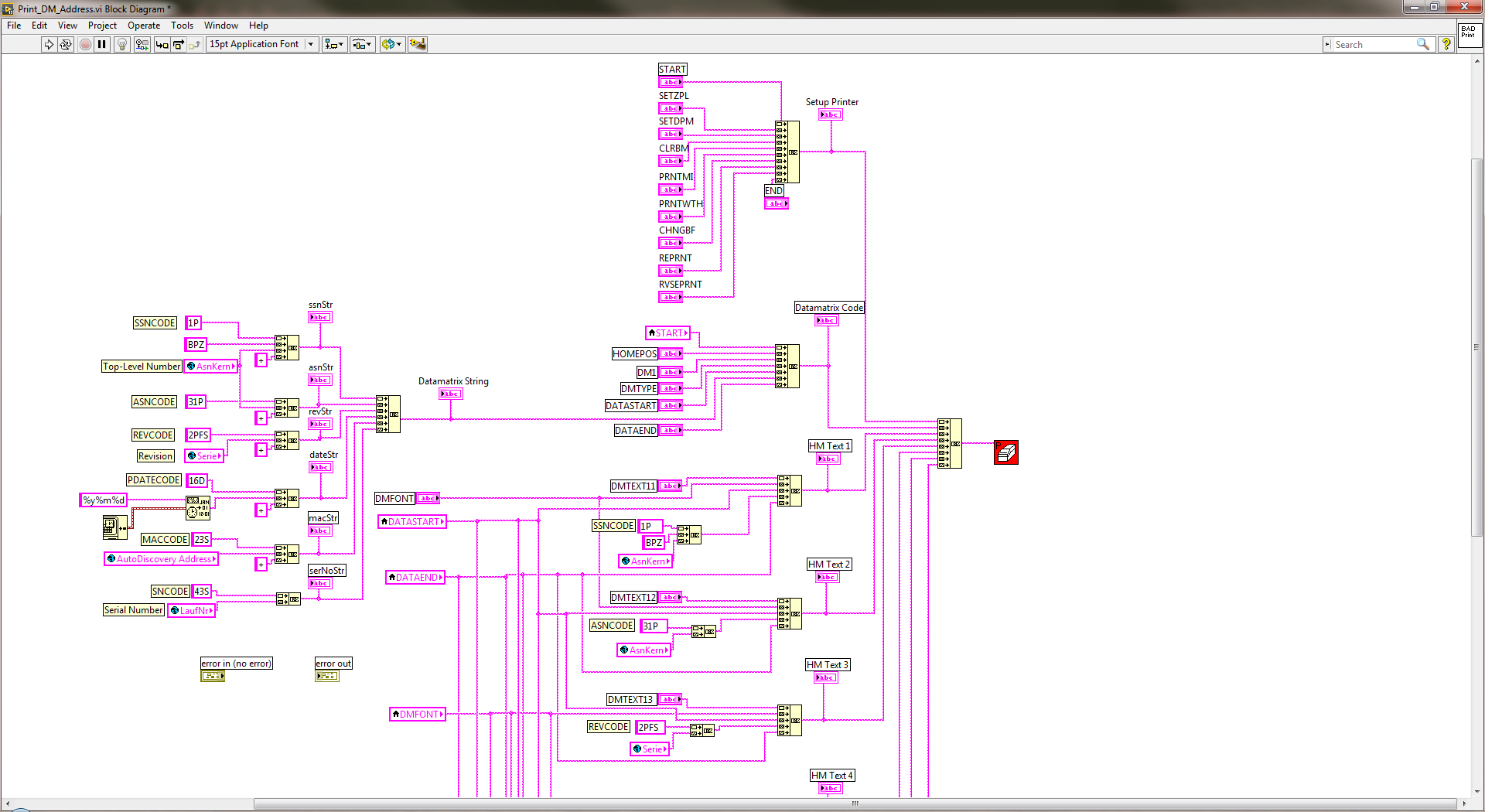
Task: Click the Run Continuously icon
Action: click(66, 44)
